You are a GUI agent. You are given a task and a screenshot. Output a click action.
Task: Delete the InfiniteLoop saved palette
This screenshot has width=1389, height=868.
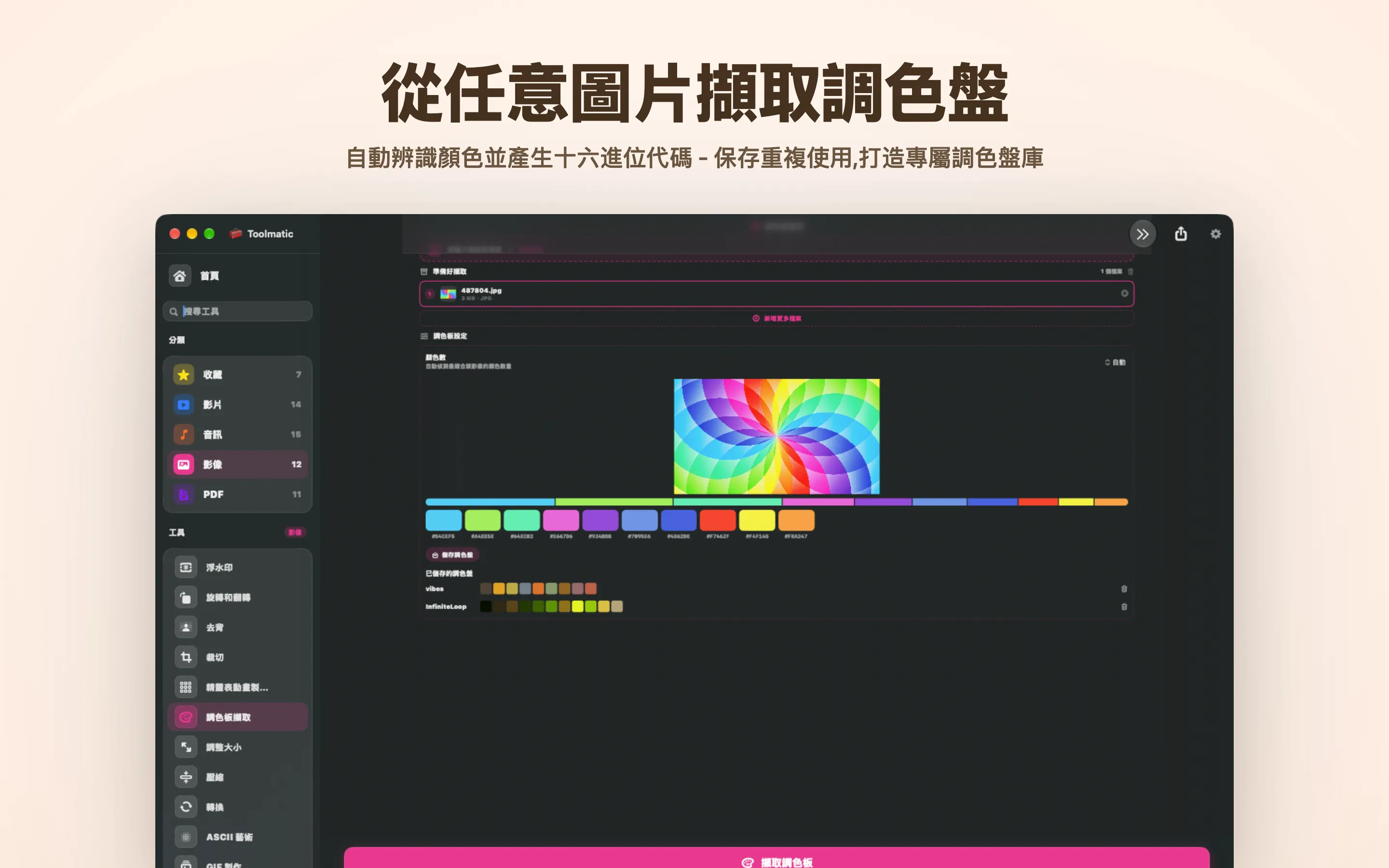pos(1124,607)
